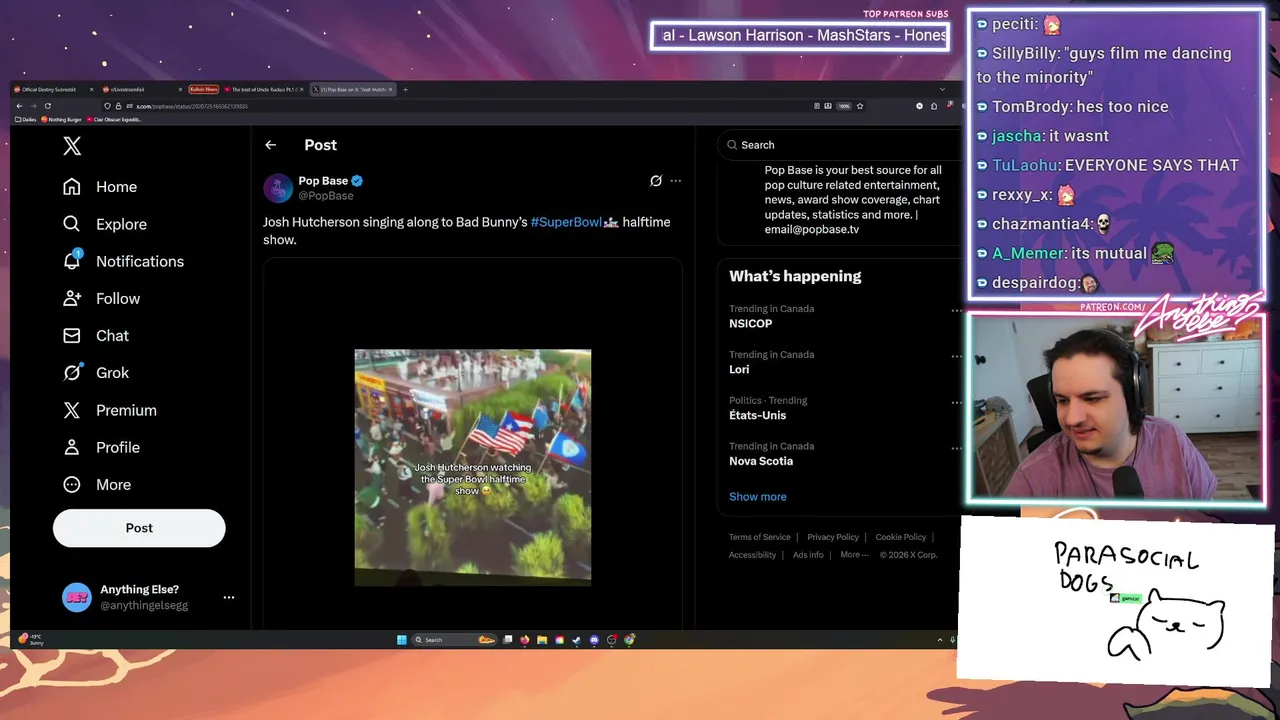Show hidden system tray icons
The image size is (1280, 720).
[939, 640]
